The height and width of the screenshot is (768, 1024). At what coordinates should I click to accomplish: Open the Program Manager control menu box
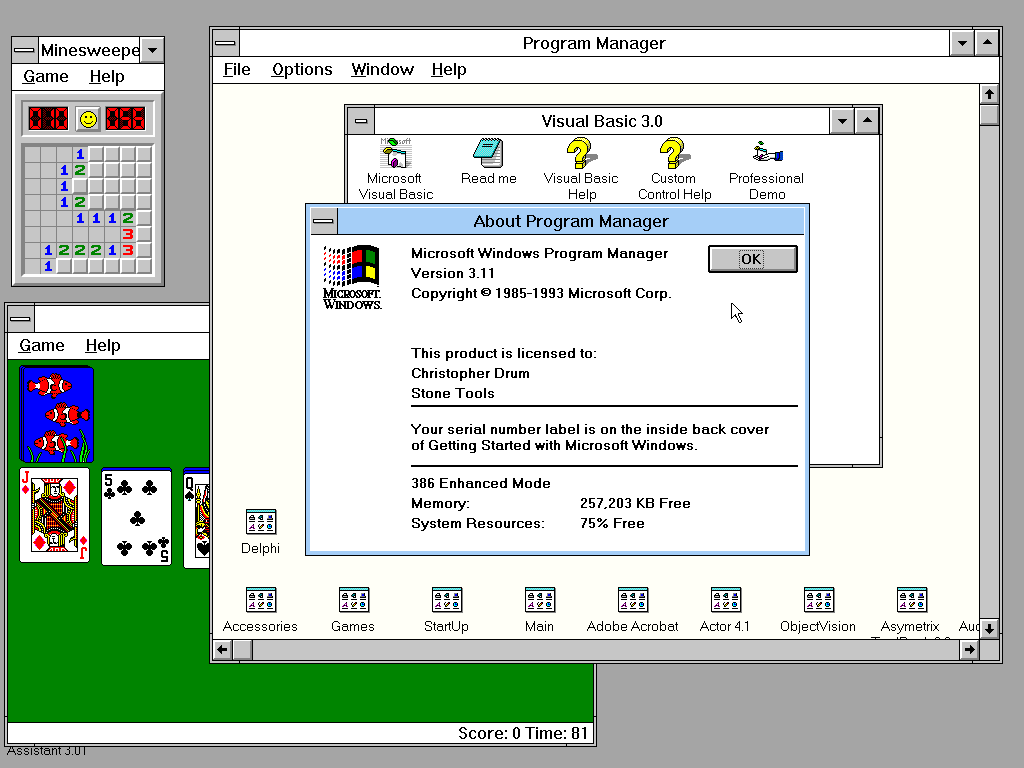[x=225, y=43]
